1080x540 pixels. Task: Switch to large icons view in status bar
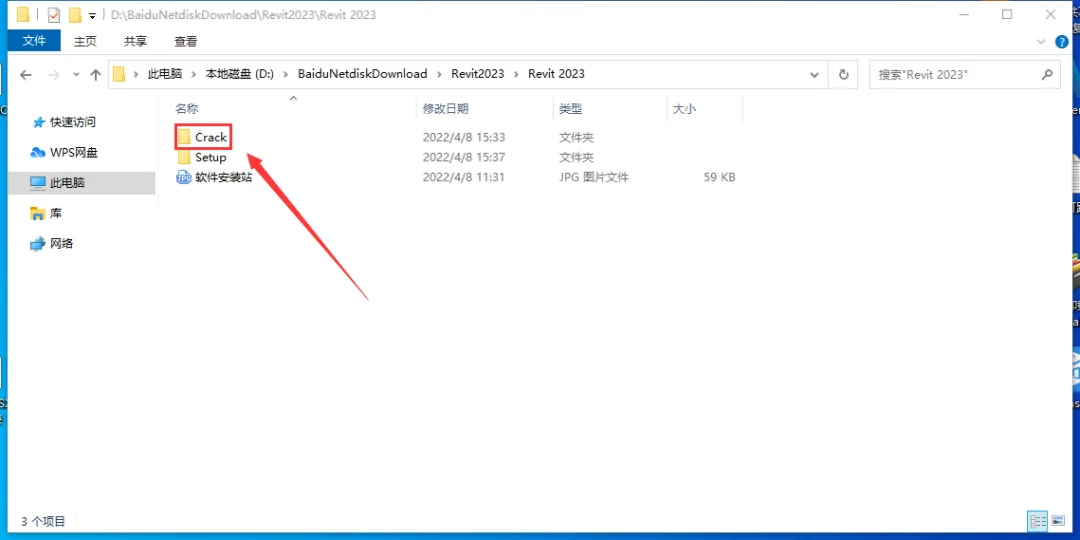tap(1059, 521)
